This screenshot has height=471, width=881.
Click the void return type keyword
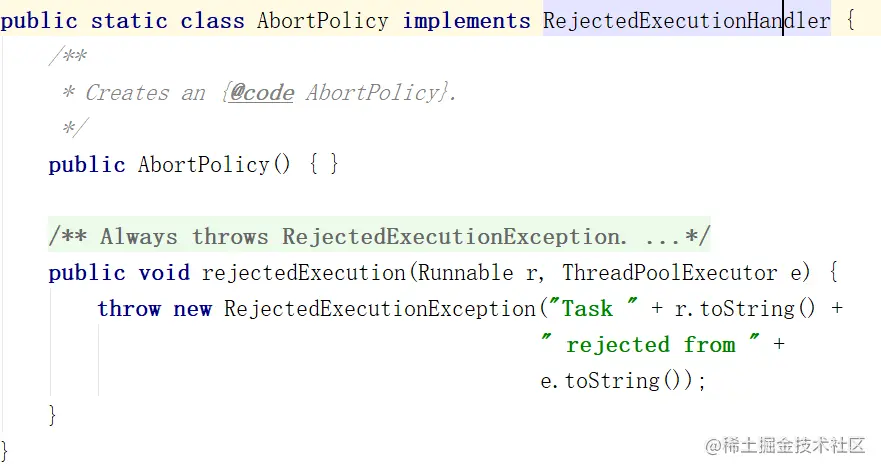(x=164, y=273)
